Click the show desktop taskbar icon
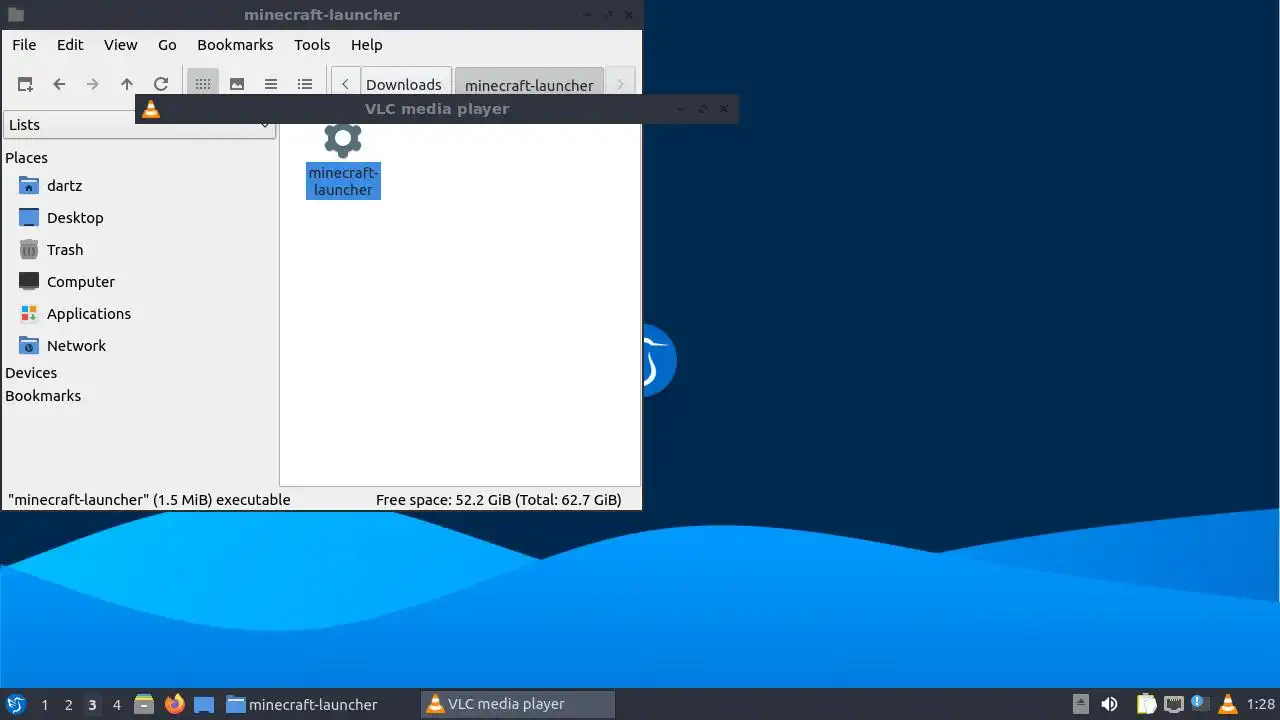1280x720 pixels. pos(204,704)
